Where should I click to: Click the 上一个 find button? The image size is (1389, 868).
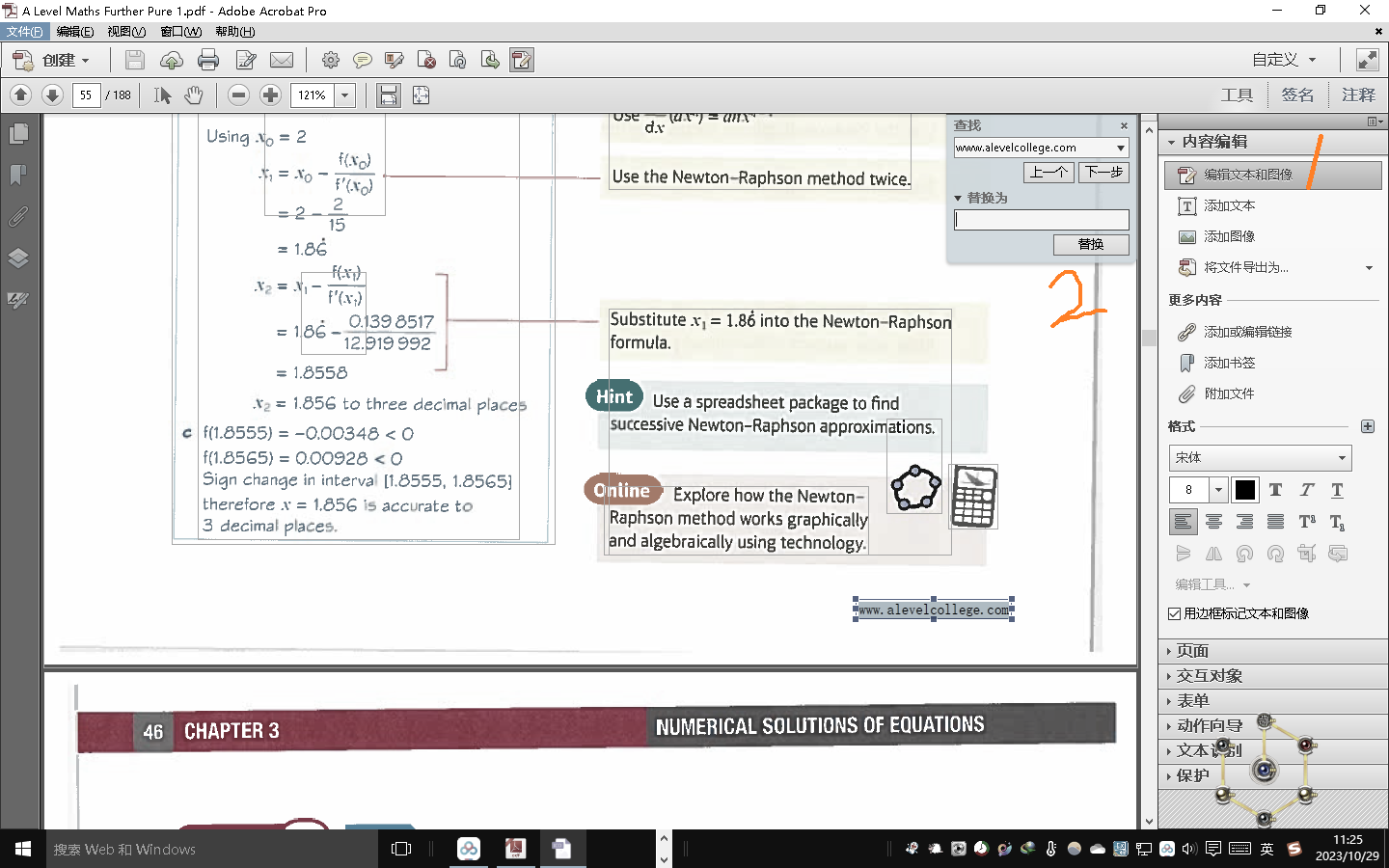pyautogui.click(x=1049, y=172)
